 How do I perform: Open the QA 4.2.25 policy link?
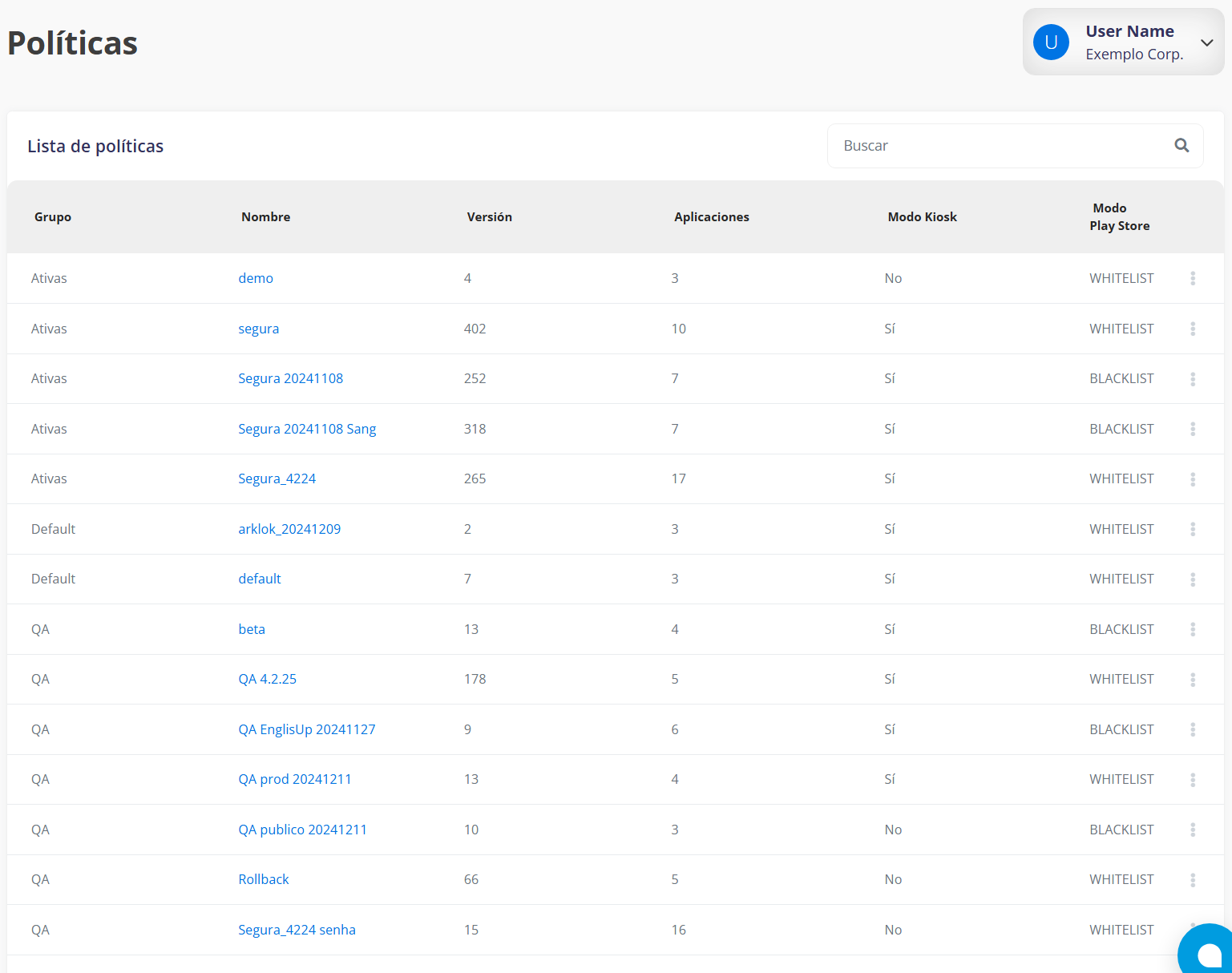[267, 679]
